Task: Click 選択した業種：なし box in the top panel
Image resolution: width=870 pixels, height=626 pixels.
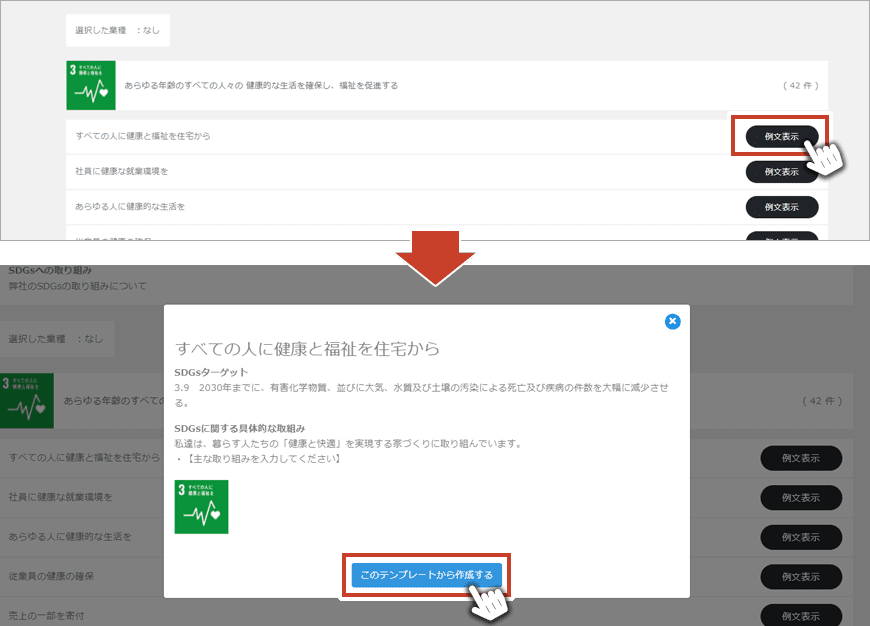Action: [x=117, y=31]
